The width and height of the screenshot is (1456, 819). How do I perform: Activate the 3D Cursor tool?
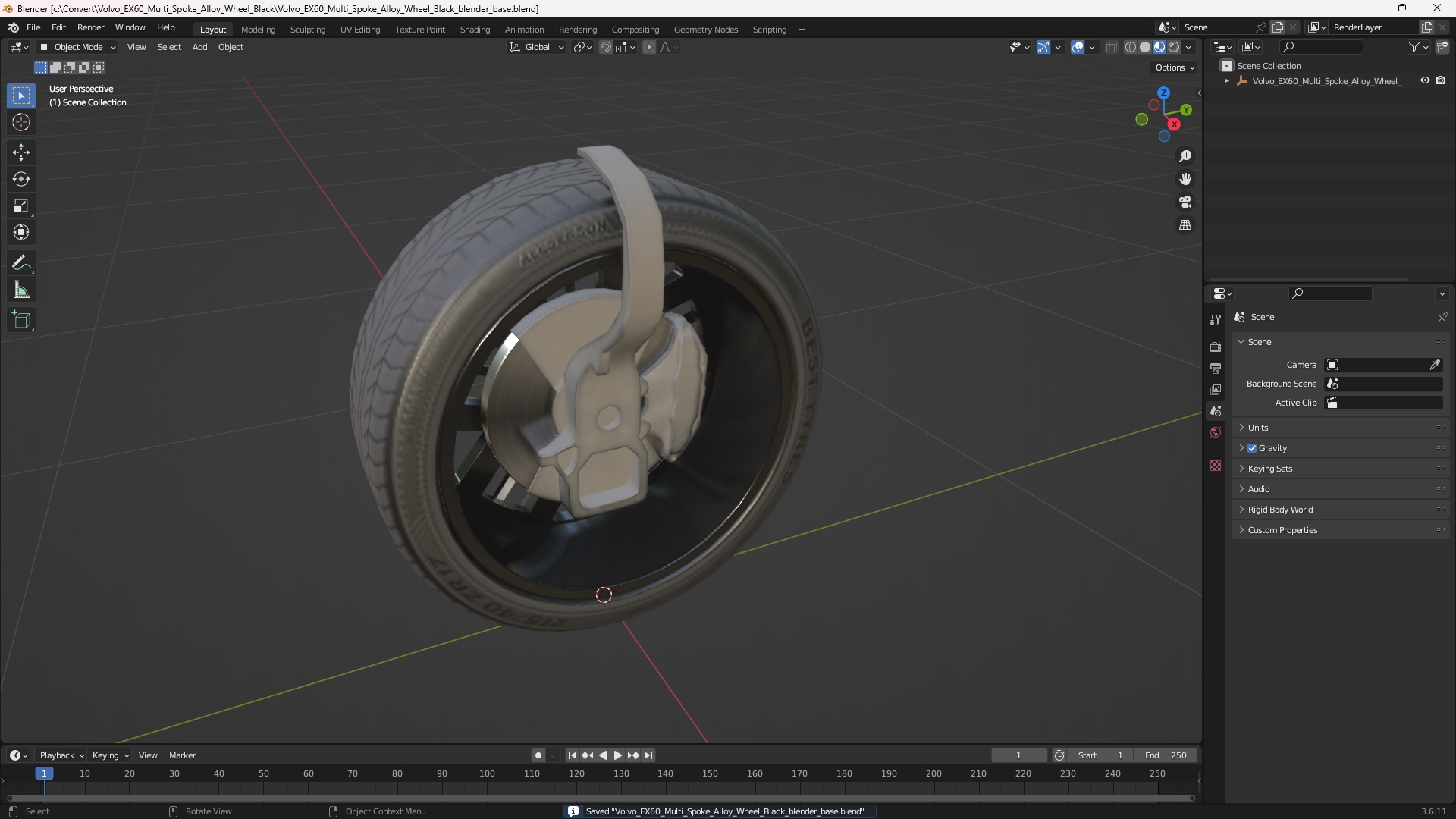point(21,122)
